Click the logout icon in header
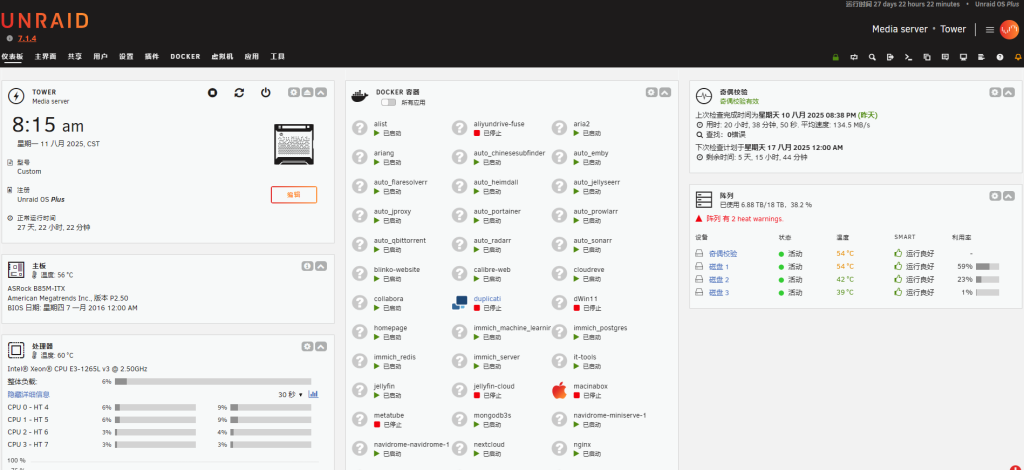1024x470 pixels. point(890,57)
